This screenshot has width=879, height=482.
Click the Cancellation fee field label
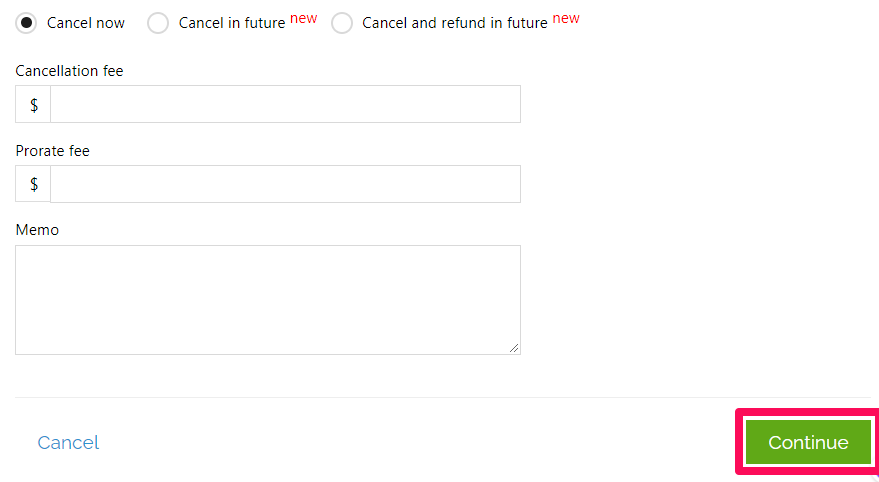pyautogui.click(x=70, y=71)
